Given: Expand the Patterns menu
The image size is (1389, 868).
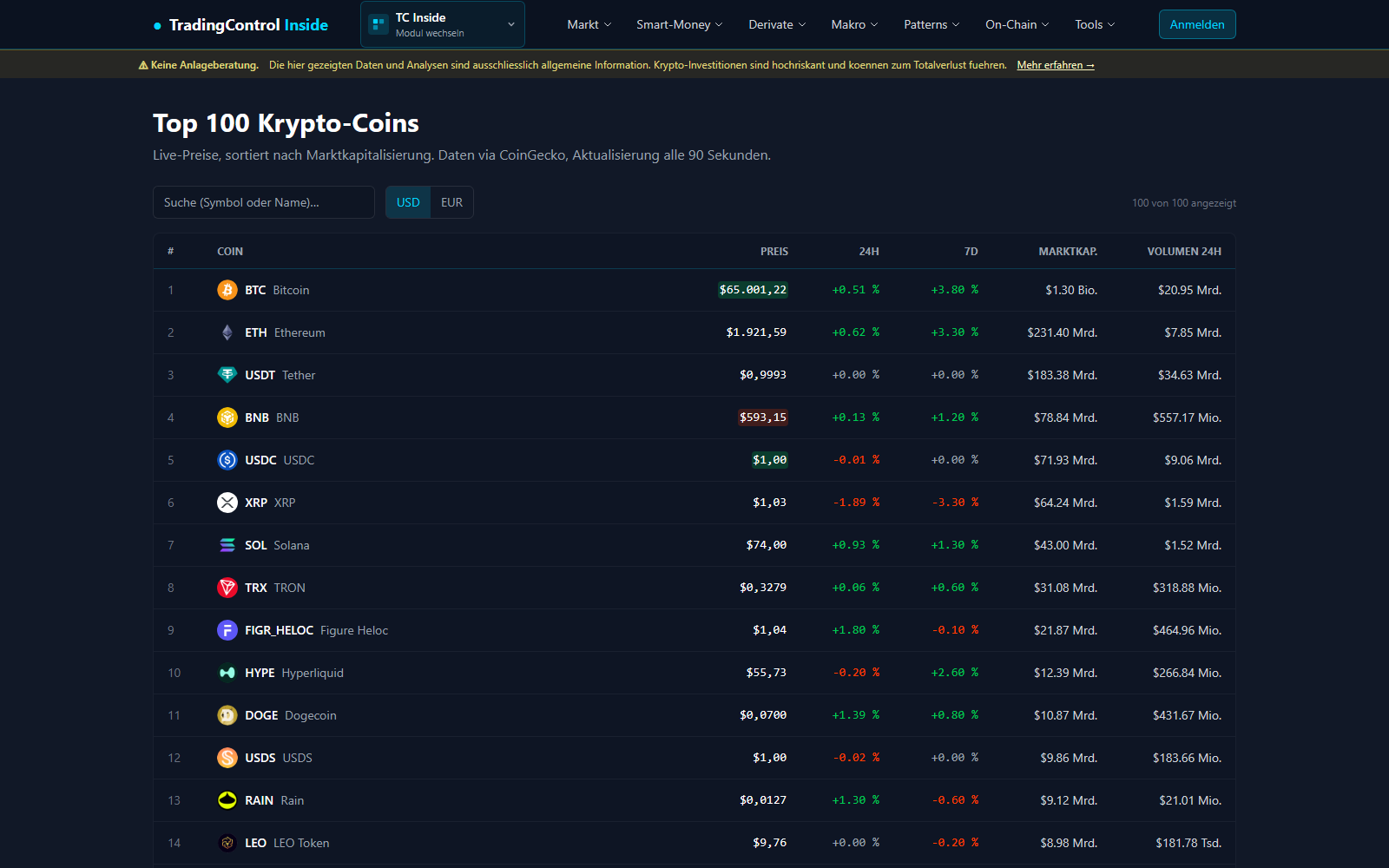Looking at the screenshot, I should 932,24.
